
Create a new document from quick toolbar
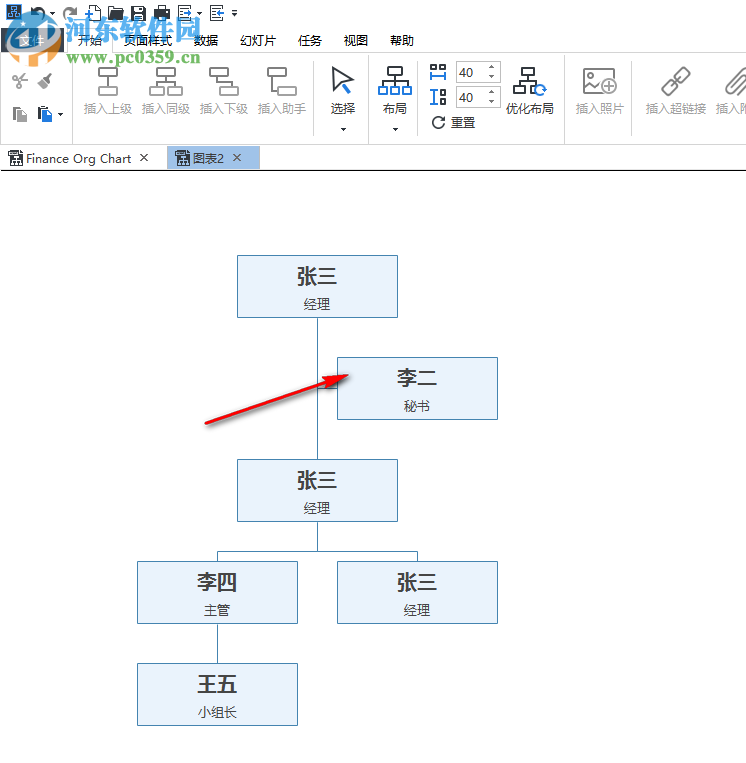point(93,13)
